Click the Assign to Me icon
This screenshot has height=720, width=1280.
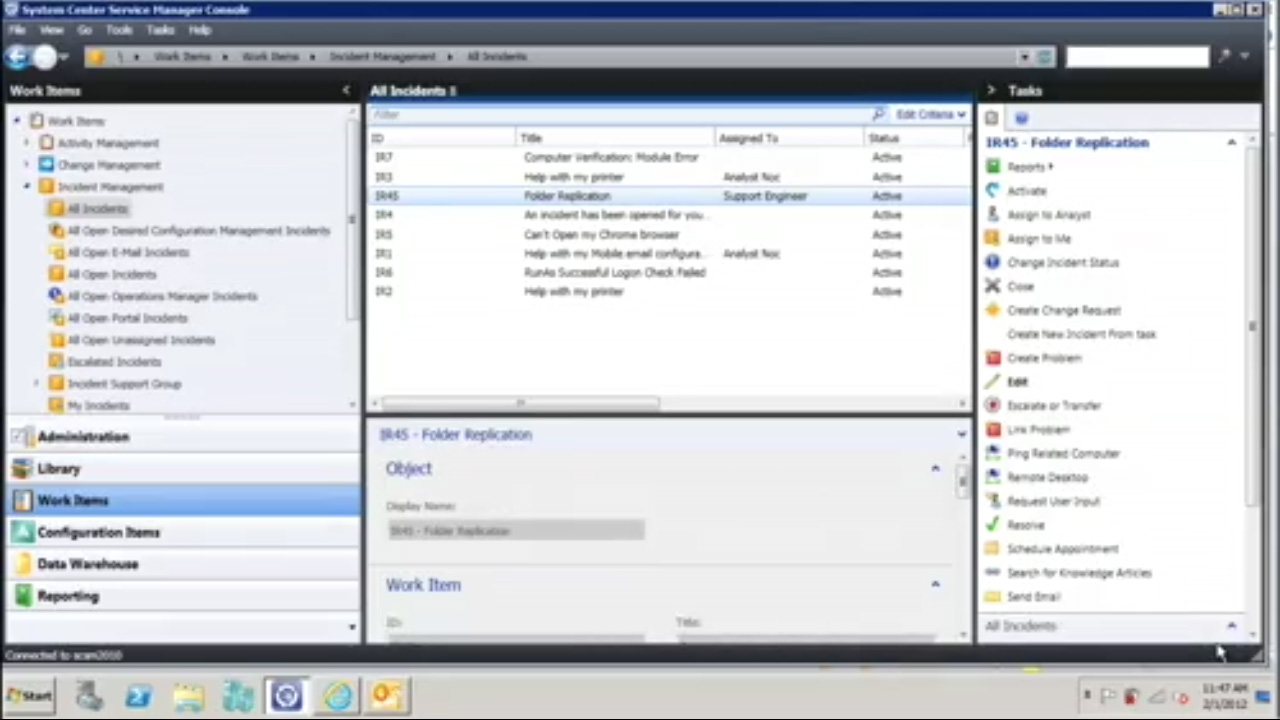point(992,239)
